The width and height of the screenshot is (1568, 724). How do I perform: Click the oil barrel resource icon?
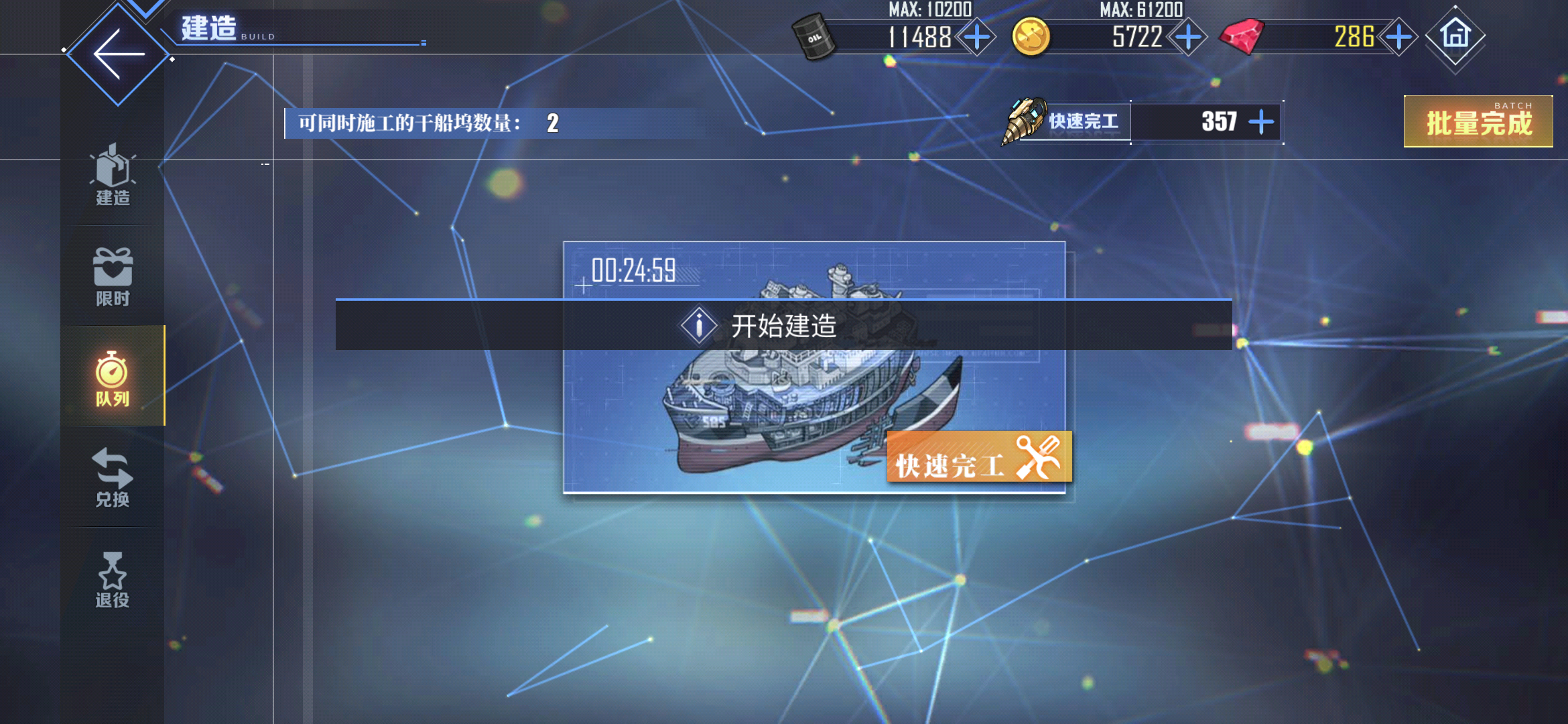pyautogui.click(x=813, y=36)
